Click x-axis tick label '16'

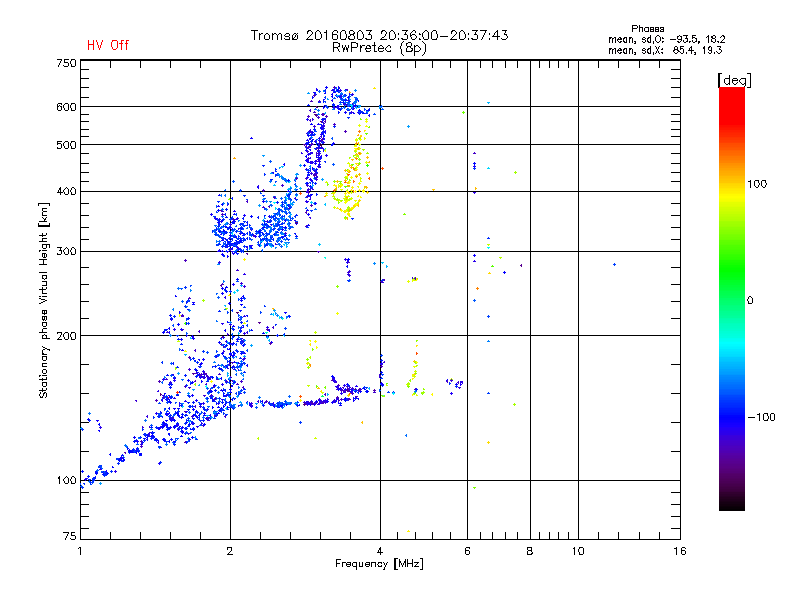[x=680, y=551]
